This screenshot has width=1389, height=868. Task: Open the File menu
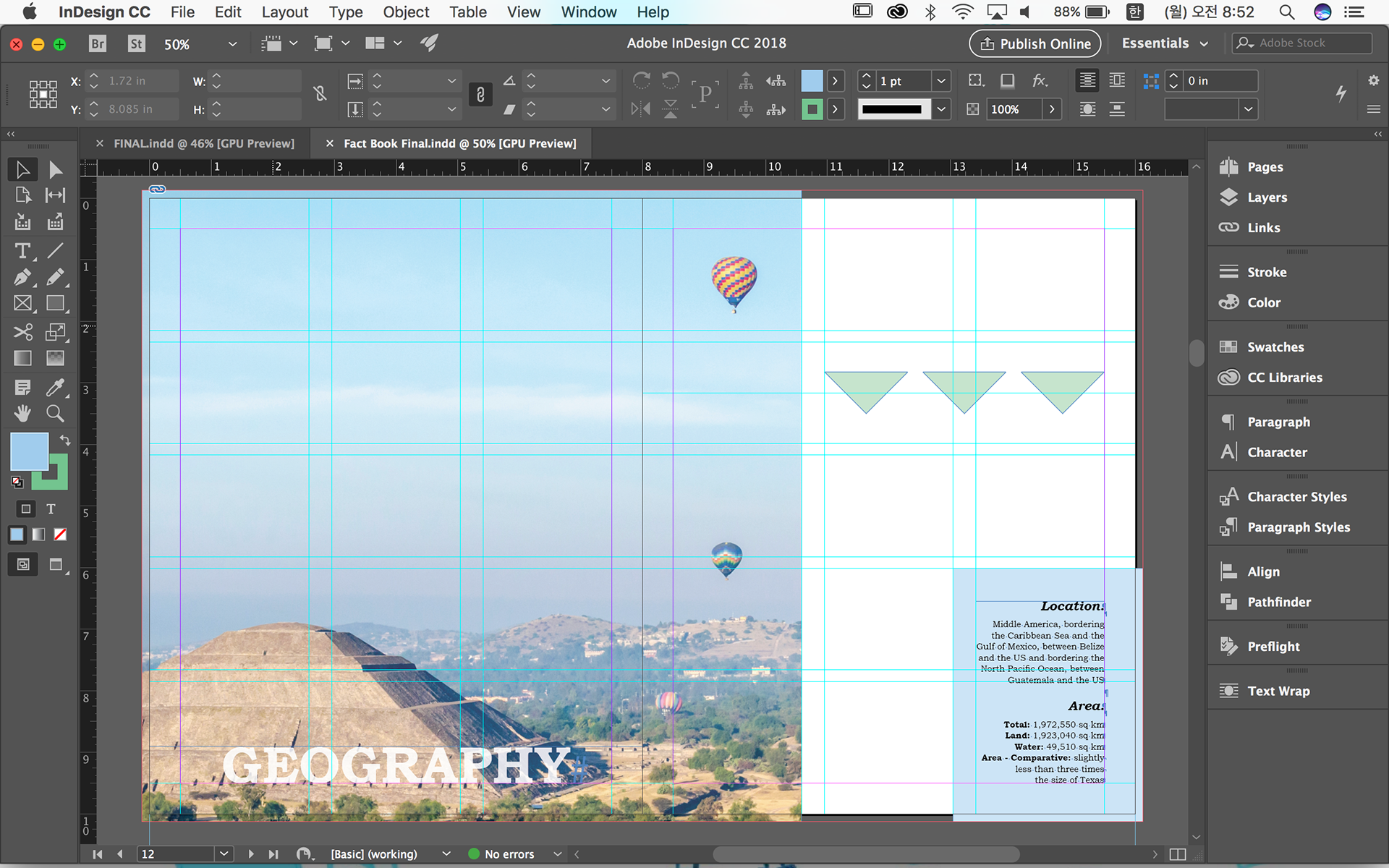(182, 12)
